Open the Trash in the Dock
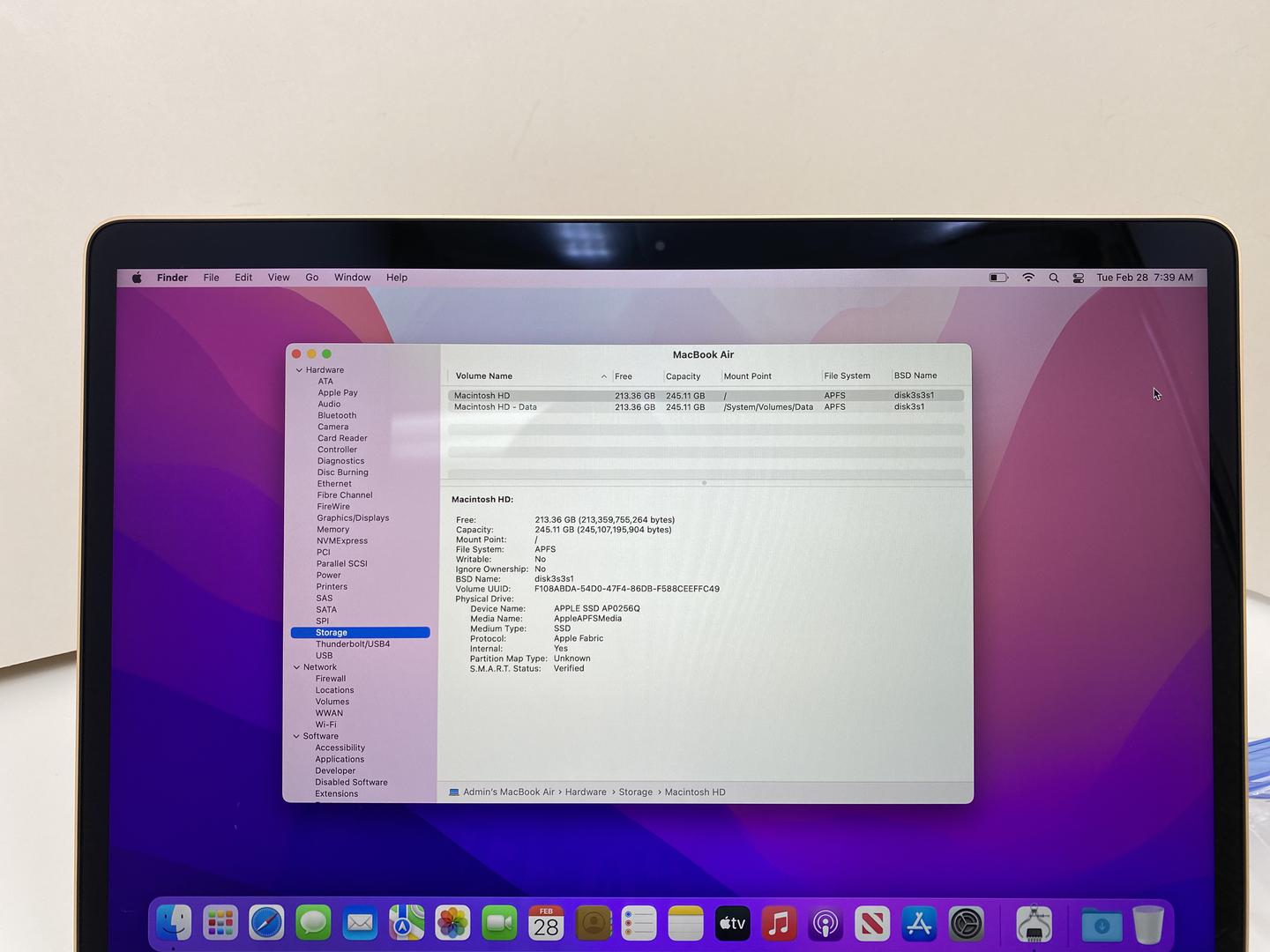The image size is (1270, 952). point(1148,924)
